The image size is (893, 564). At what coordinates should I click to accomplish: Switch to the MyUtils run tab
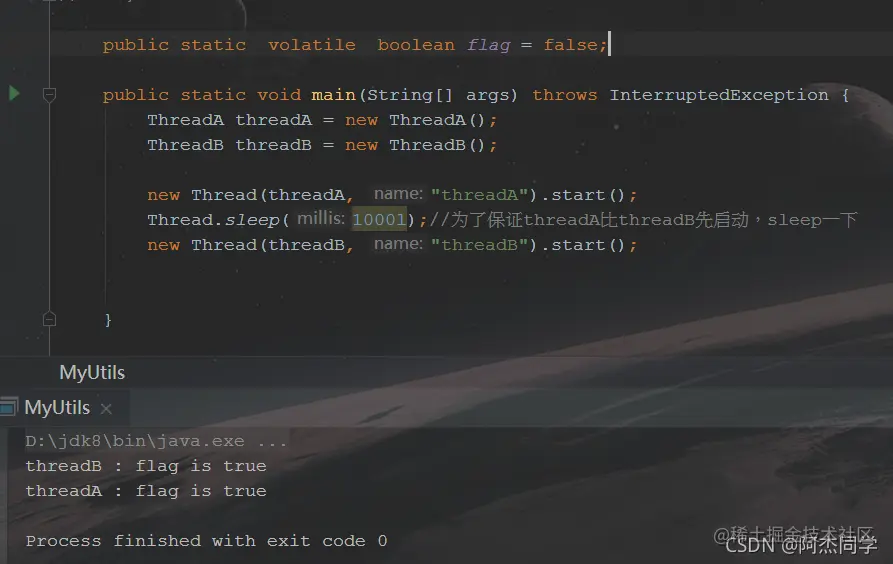(x=57, y=408)
